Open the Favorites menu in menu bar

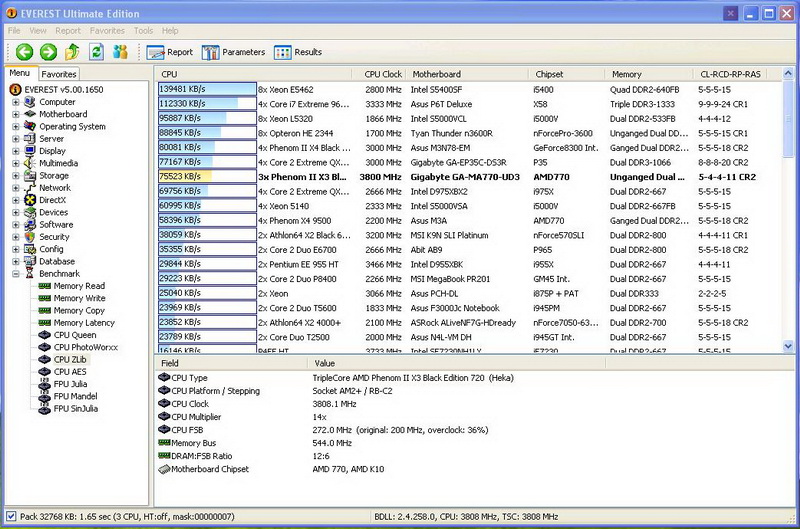107,31
